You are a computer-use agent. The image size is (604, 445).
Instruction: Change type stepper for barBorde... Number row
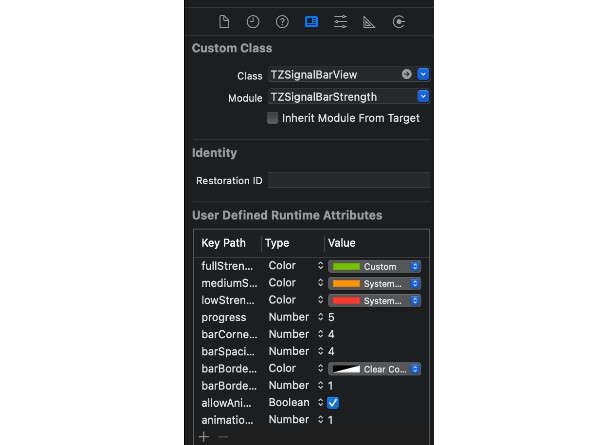tap(320, 385)
